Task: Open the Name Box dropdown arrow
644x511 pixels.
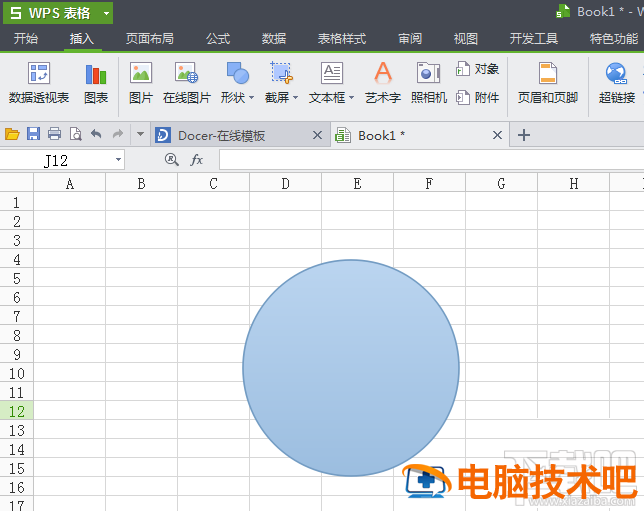Action: pos(118,159)
